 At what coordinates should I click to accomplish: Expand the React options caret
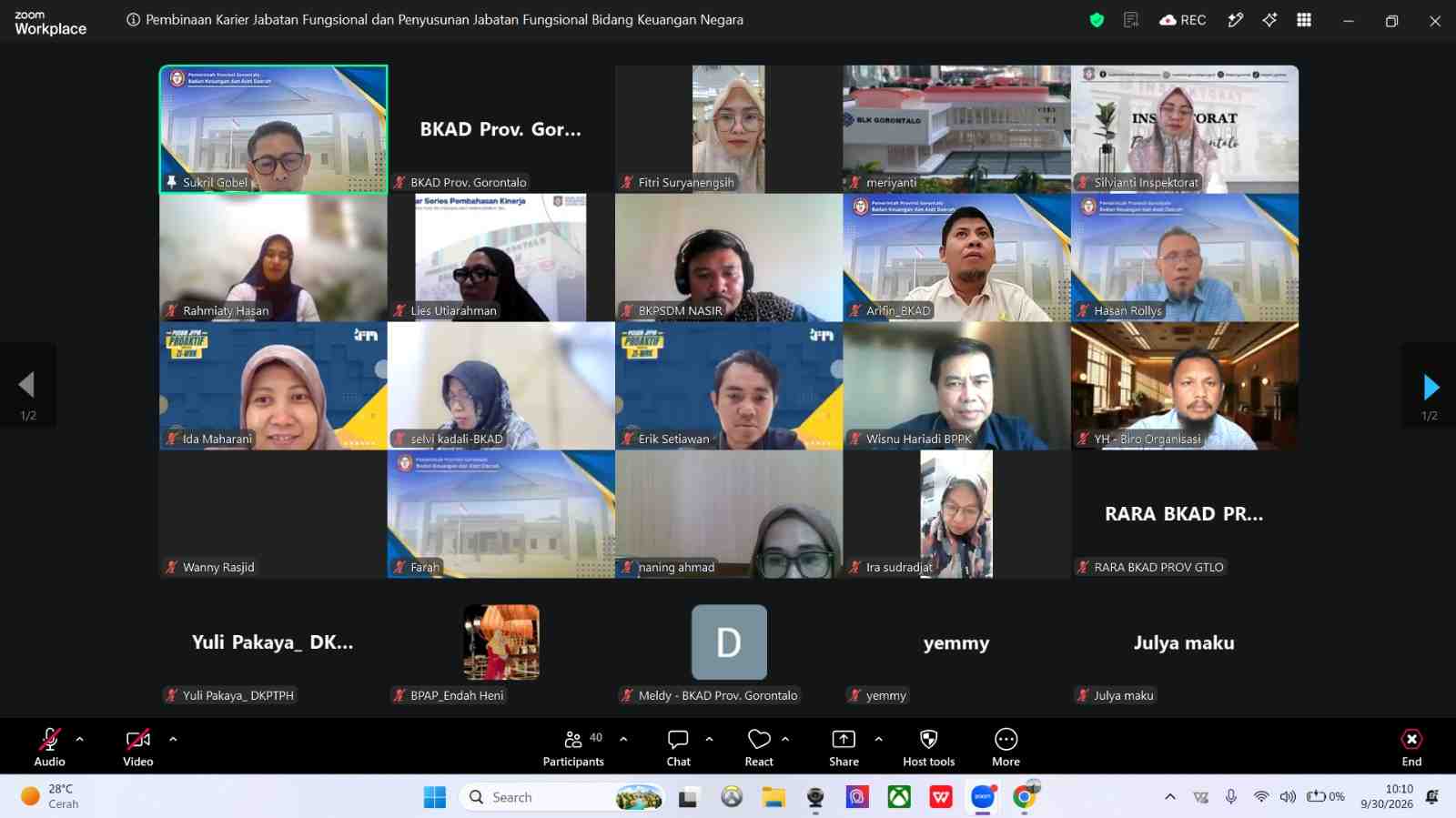point(785,739)
